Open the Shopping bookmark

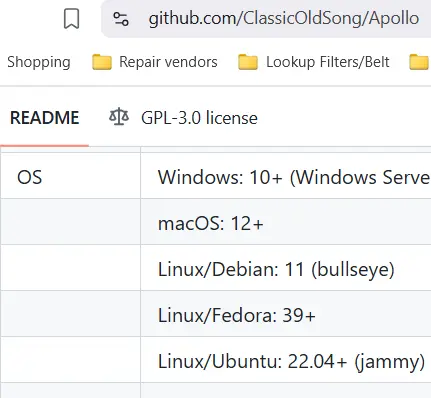tap(39, 62)
